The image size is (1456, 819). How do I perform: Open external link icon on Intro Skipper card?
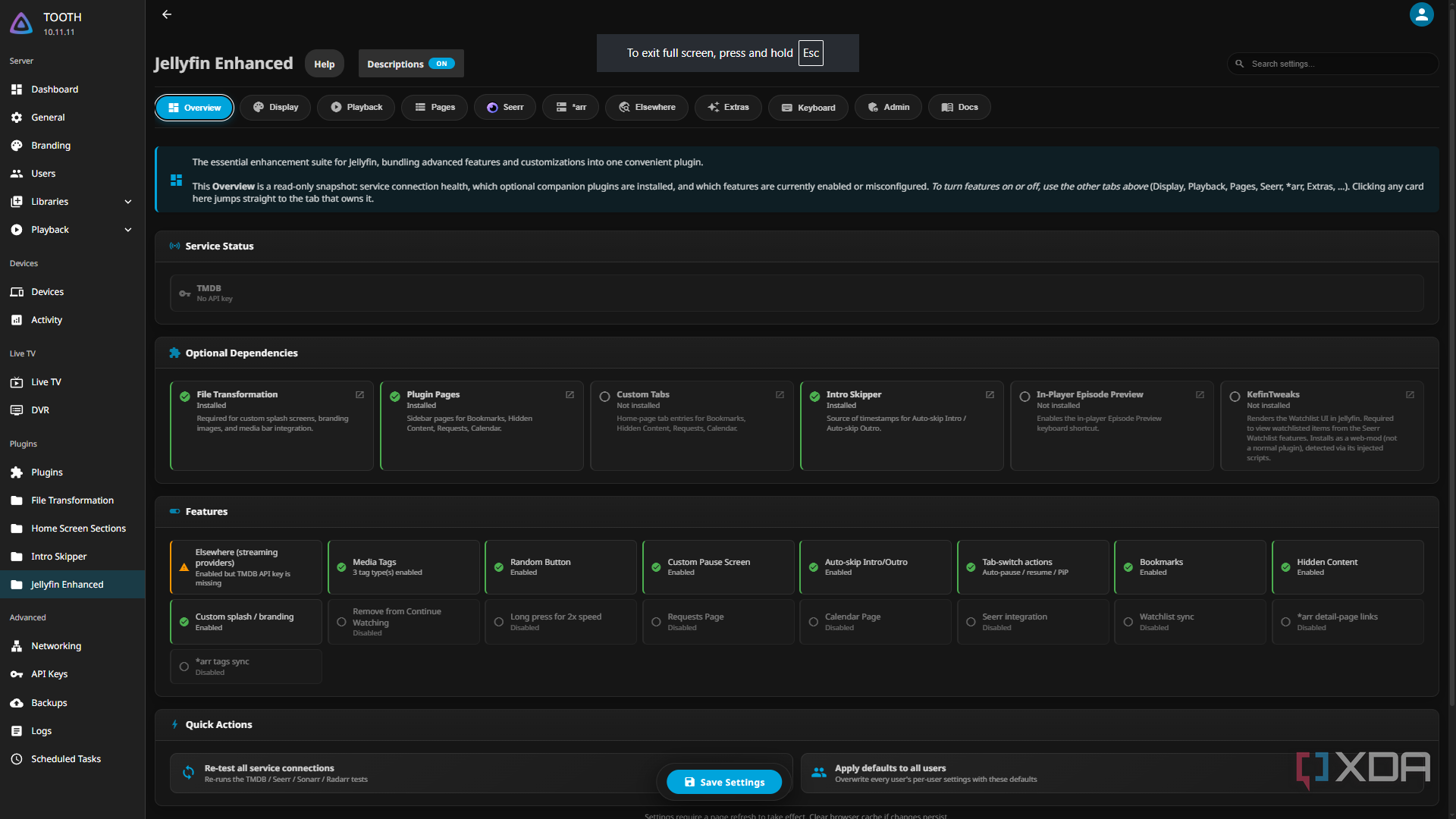990,395
